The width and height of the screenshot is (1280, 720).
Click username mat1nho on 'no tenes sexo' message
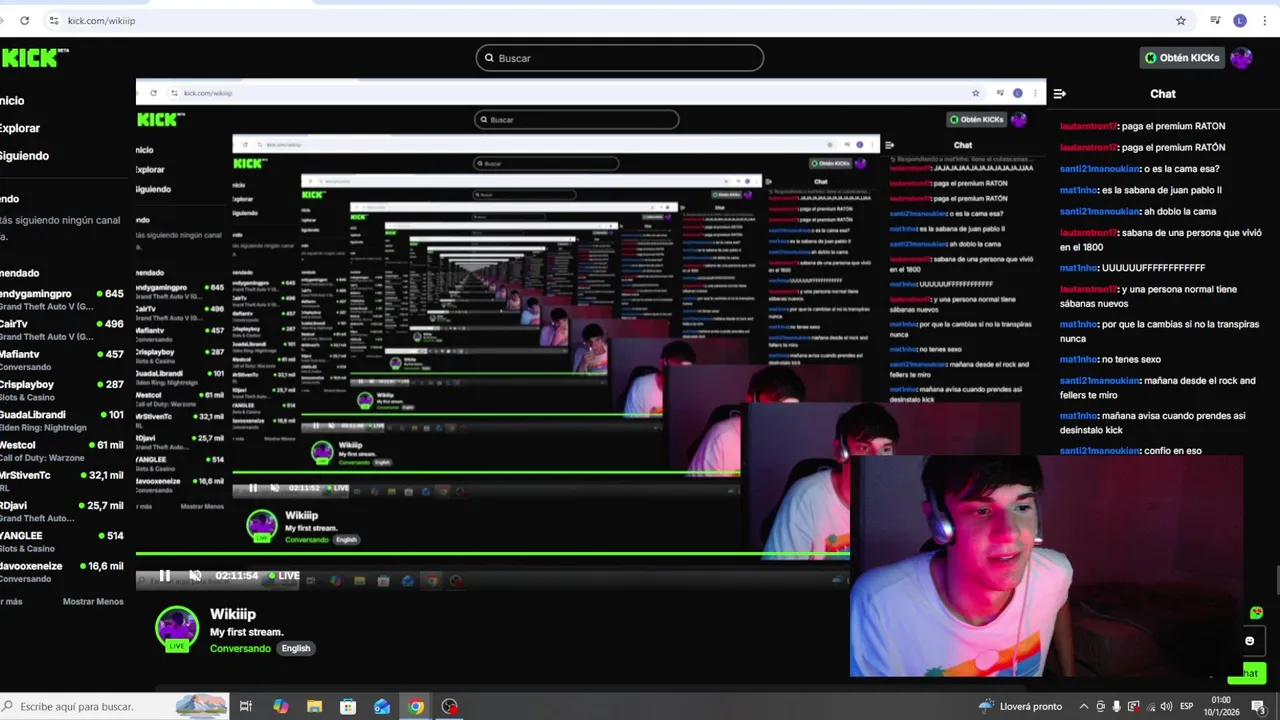coord(1079,359)
